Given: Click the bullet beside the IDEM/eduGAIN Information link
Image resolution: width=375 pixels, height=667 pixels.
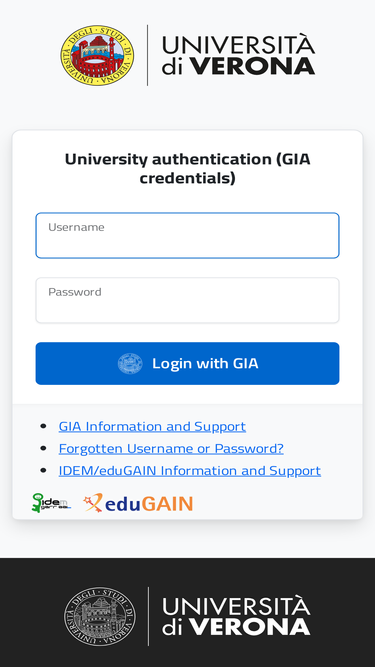Looking at the screenshot, I should point(43,471).
